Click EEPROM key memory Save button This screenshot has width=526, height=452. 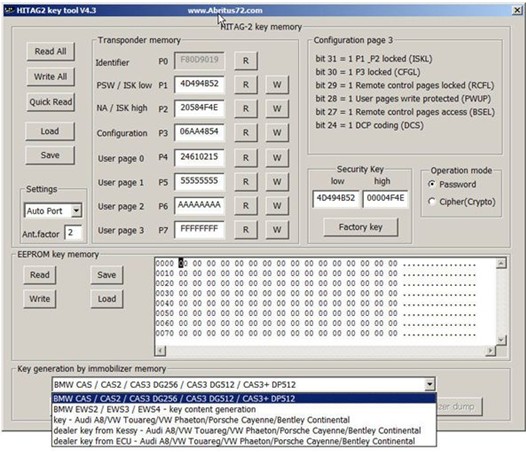(x=107, y=275)
